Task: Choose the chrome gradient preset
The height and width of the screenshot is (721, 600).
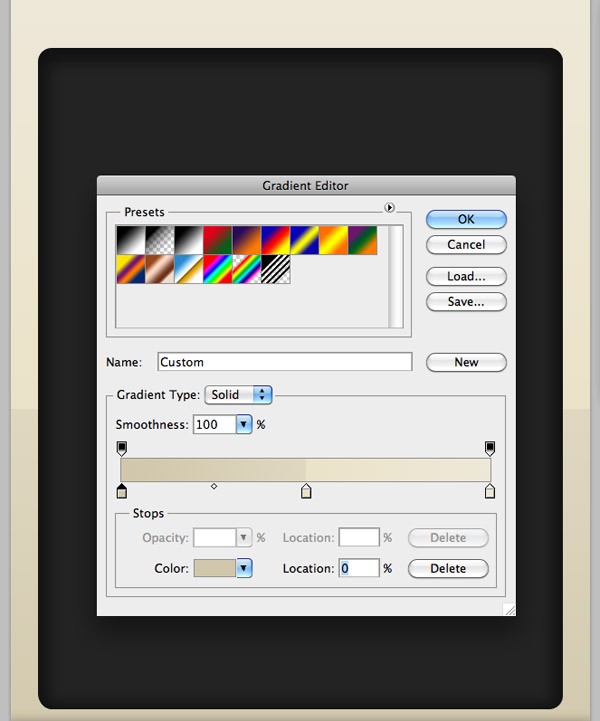Action: pyautogui.click(x=189, y=269)
